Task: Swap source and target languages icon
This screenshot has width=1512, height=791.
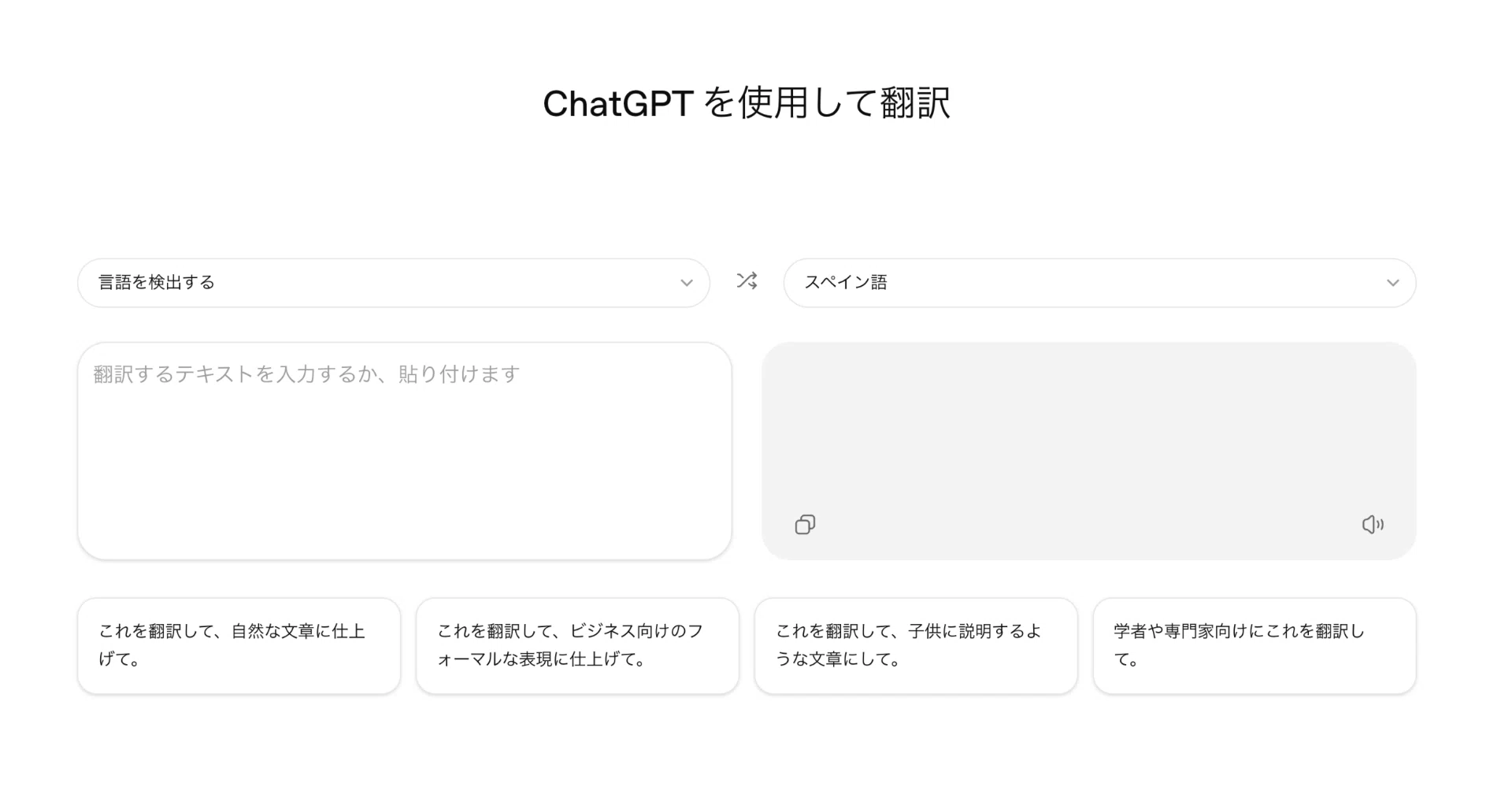Action: pyautogui.click(x=747, y=281)
